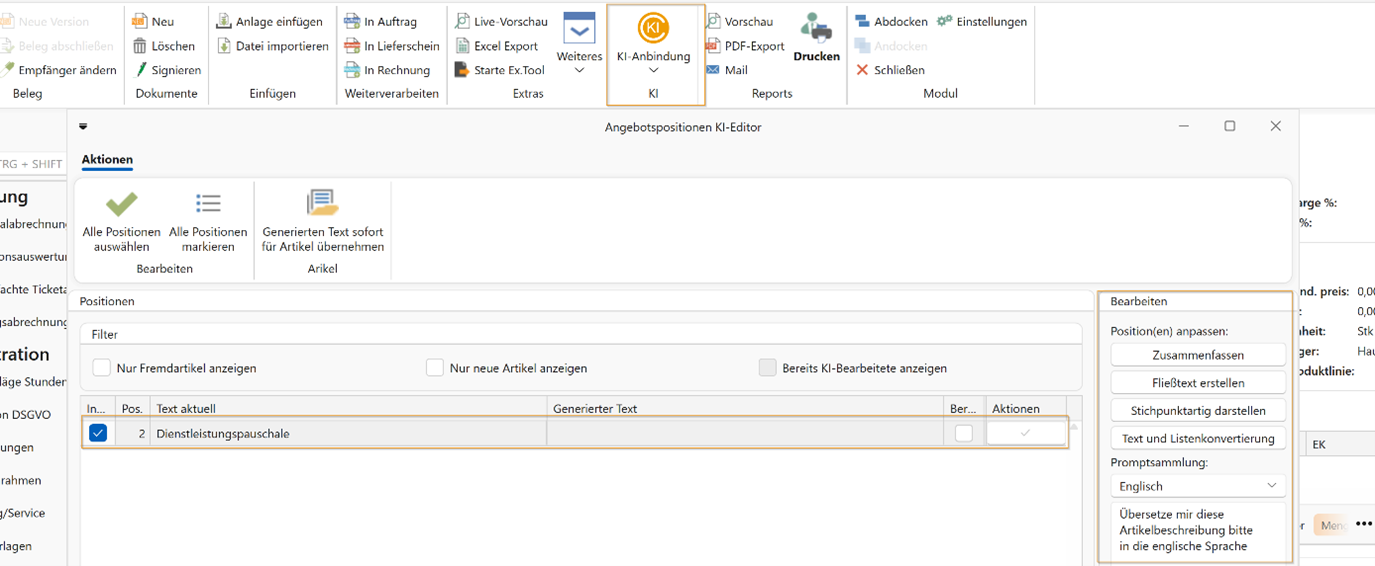
Task: Select the Alle Positionen auswählen checkmark icon
Action: click(121, 204)
